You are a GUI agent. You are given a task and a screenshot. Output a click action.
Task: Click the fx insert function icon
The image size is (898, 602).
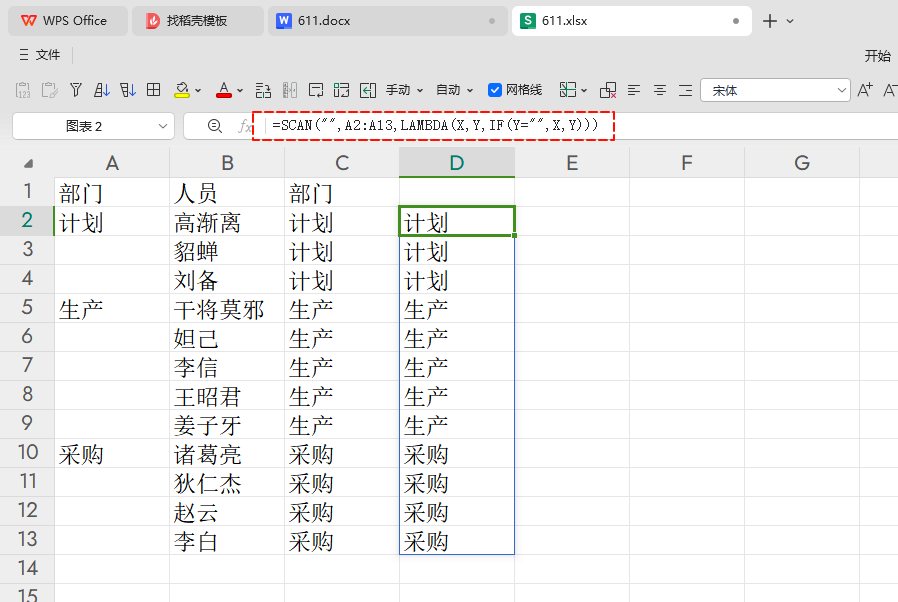[245, 126]
